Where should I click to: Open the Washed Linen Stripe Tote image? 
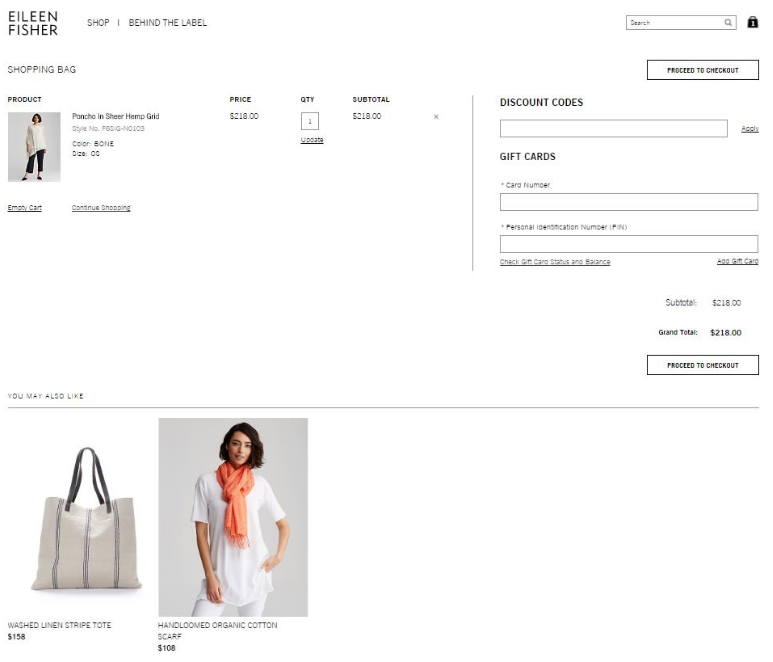[x=78, y=517]
